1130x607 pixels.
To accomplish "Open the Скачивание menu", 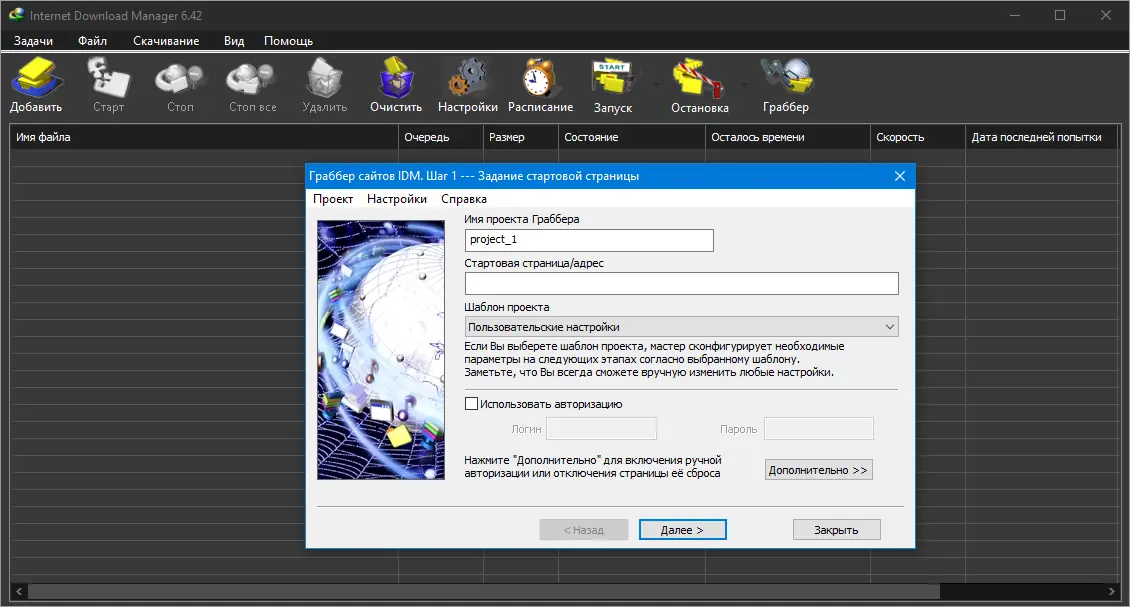I will pyautogui.click(x=167, y=41).
